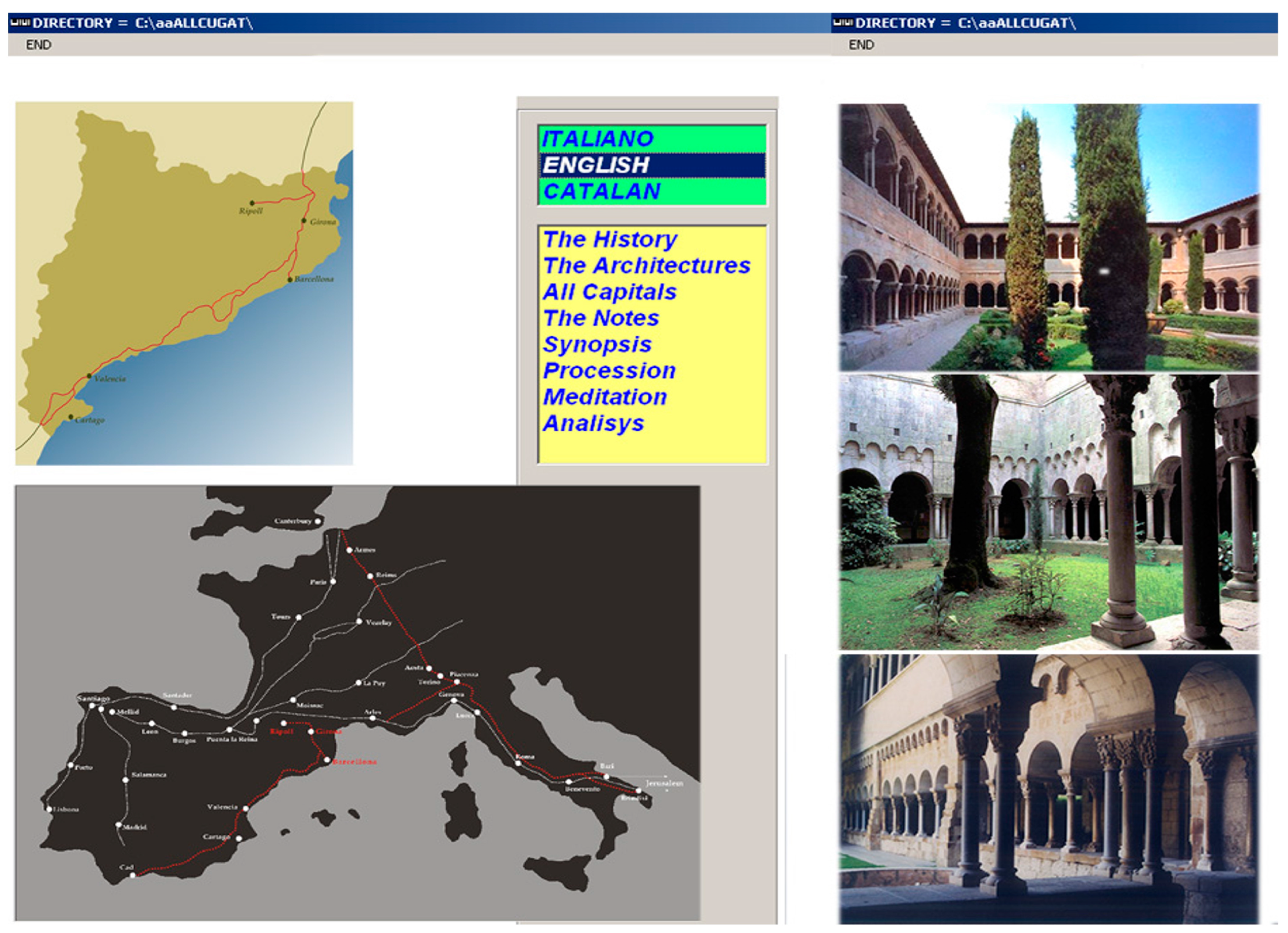Open The Notes entry
1288x933 pixels.
click(601, 318)
